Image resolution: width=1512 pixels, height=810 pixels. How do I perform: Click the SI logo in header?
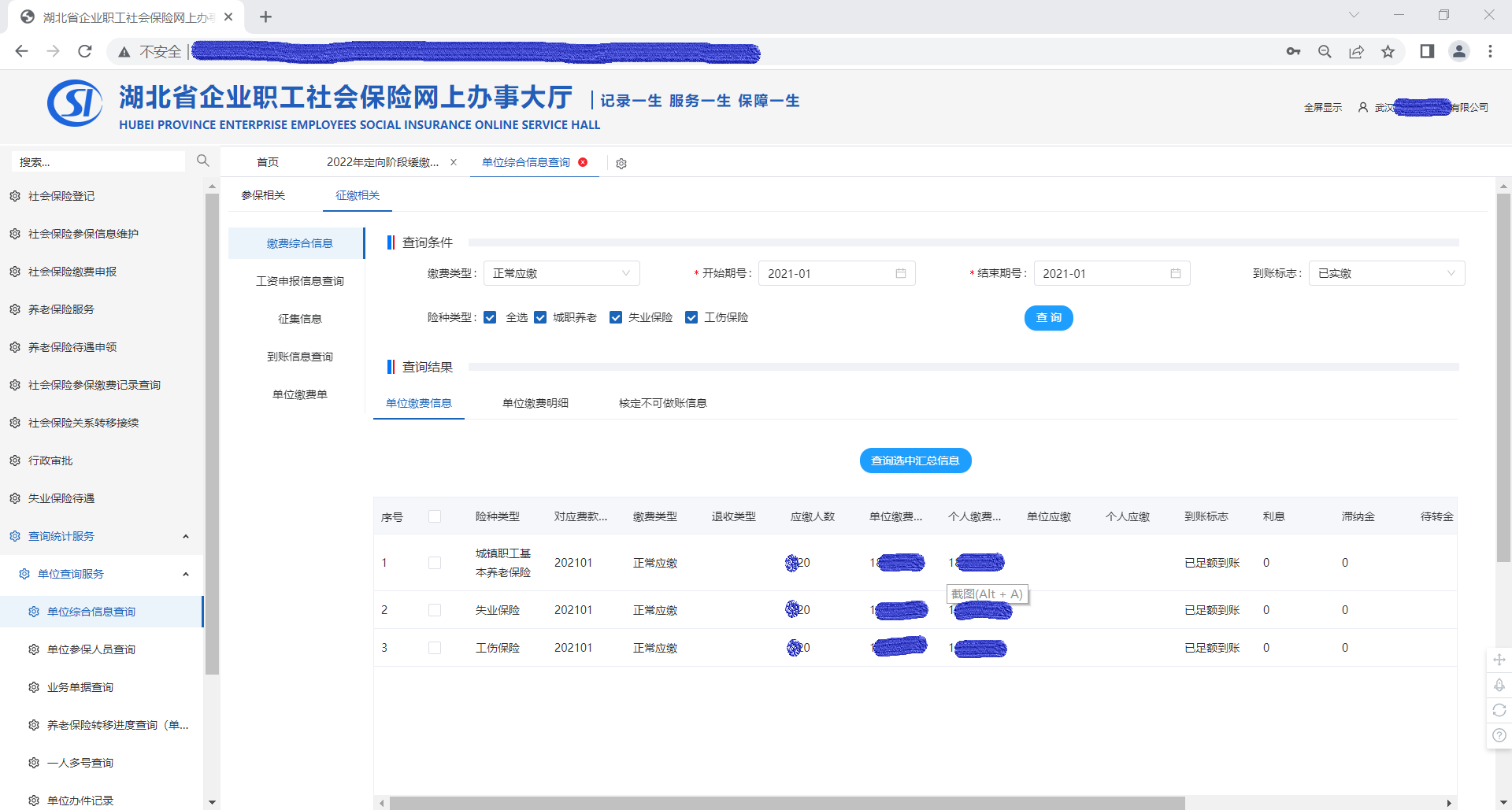pos(75,103)
